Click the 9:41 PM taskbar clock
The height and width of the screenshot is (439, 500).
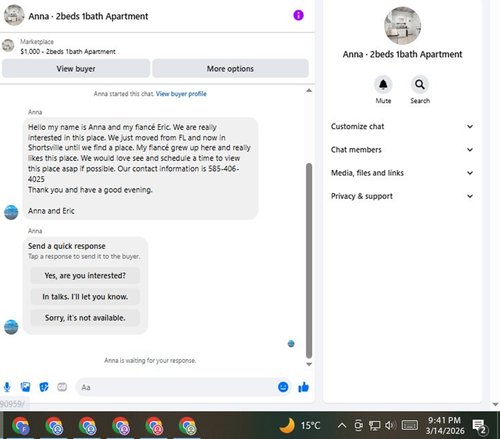pos(444,420)
